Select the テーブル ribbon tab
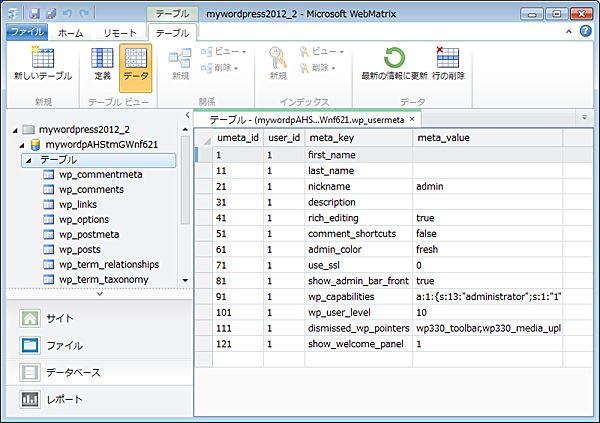600x423 pixels. (172, 33)
